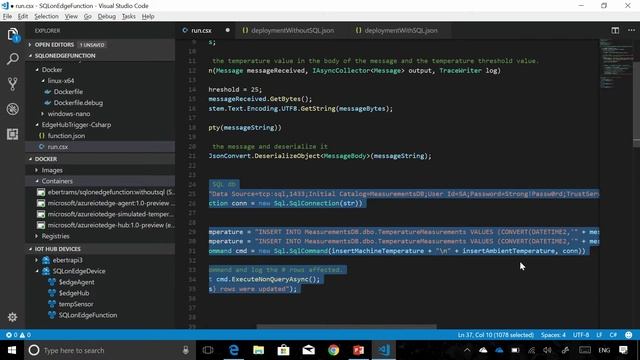Select the $edgeAgent module
This screenshot has width=640, height=360.
[x=76, y=282]
